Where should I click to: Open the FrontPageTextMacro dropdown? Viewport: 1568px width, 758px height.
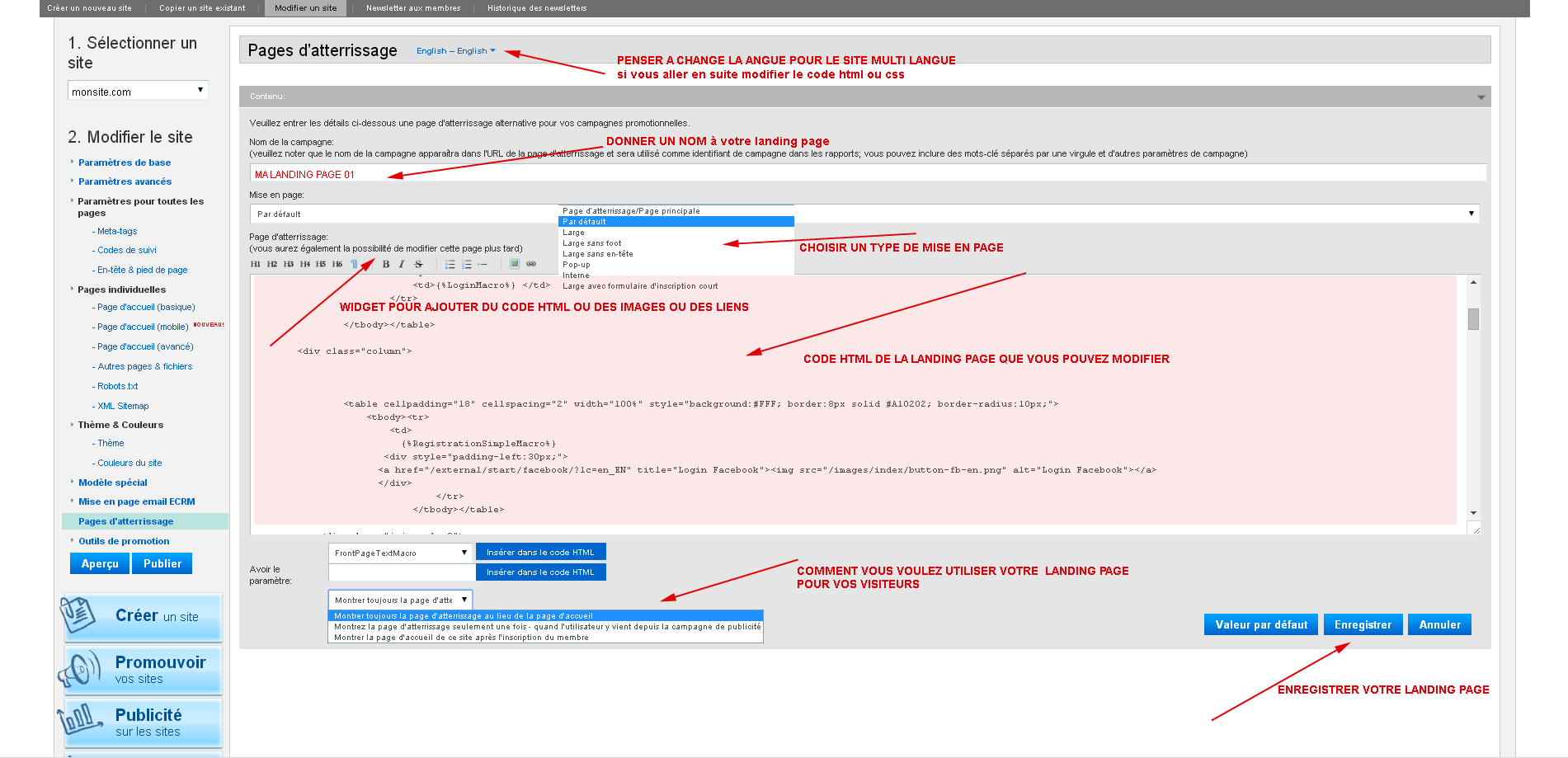(x=401, y=553)
